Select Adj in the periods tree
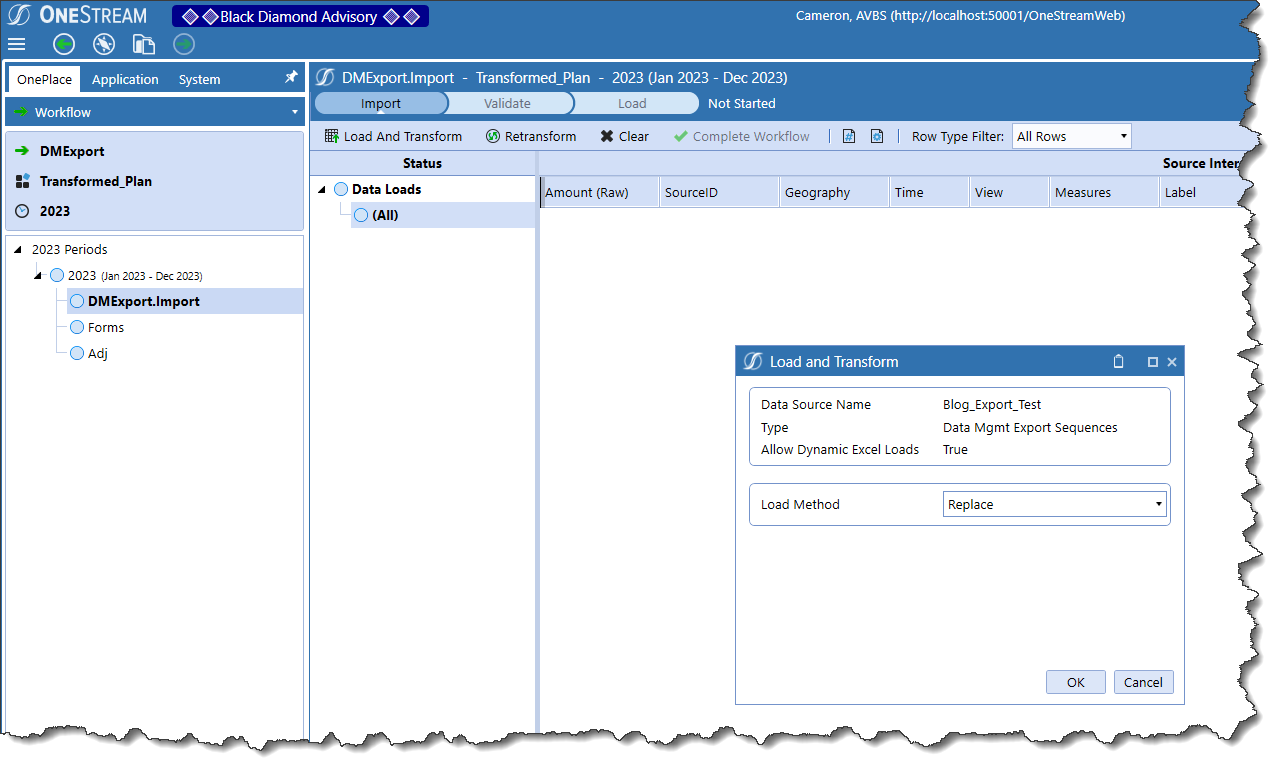The height and width of the screenshot is (770, 1285). point(98,353)
